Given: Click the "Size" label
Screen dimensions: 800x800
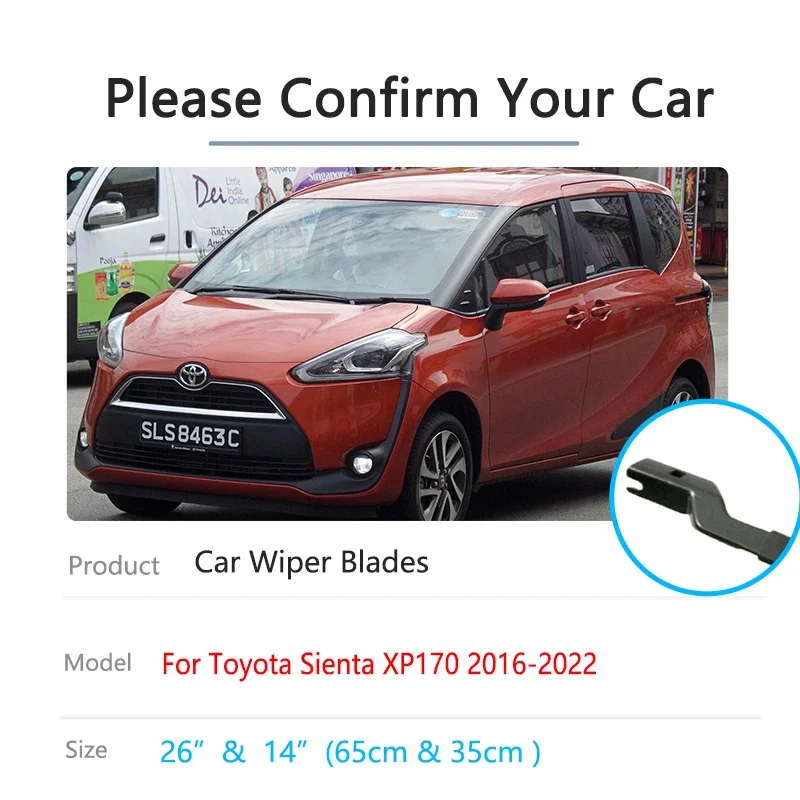Looking at the screenshot, I should pos(86,750).
